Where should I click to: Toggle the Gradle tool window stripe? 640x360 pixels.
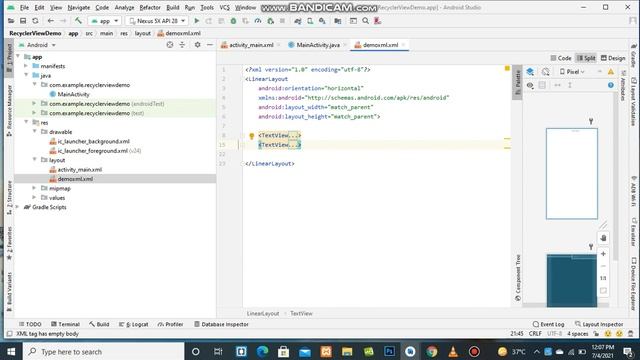point(633,56)
